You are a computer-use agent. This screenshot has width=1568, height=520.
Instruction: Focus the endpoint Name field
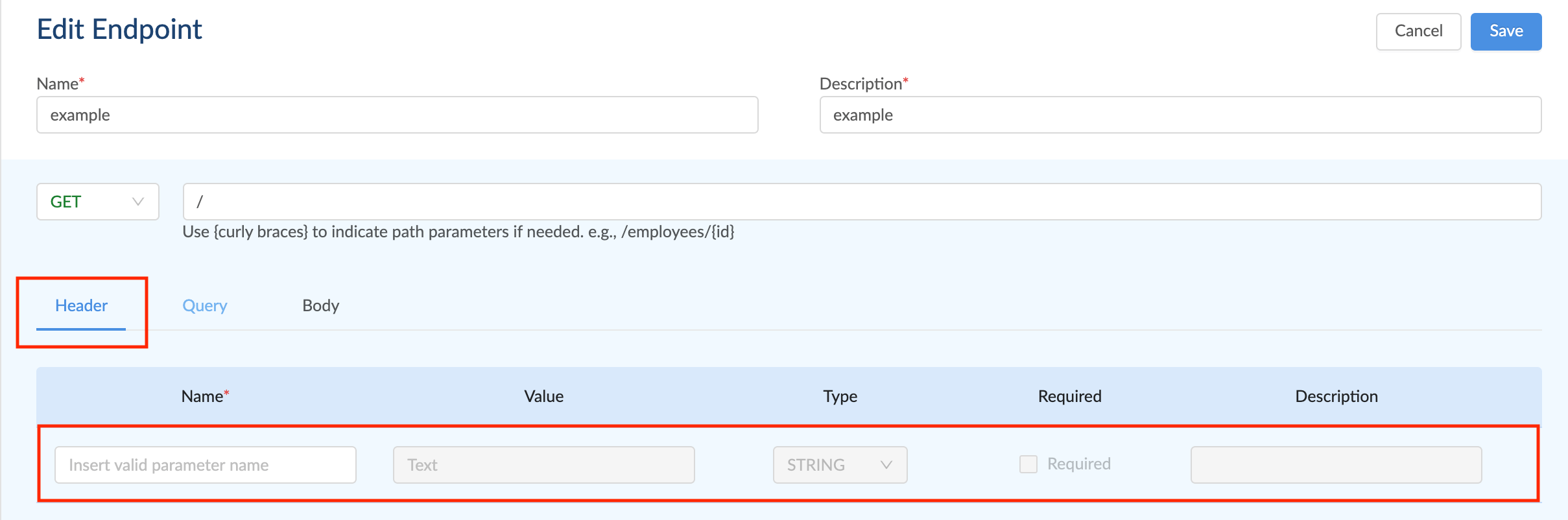(x=397, y=115)
